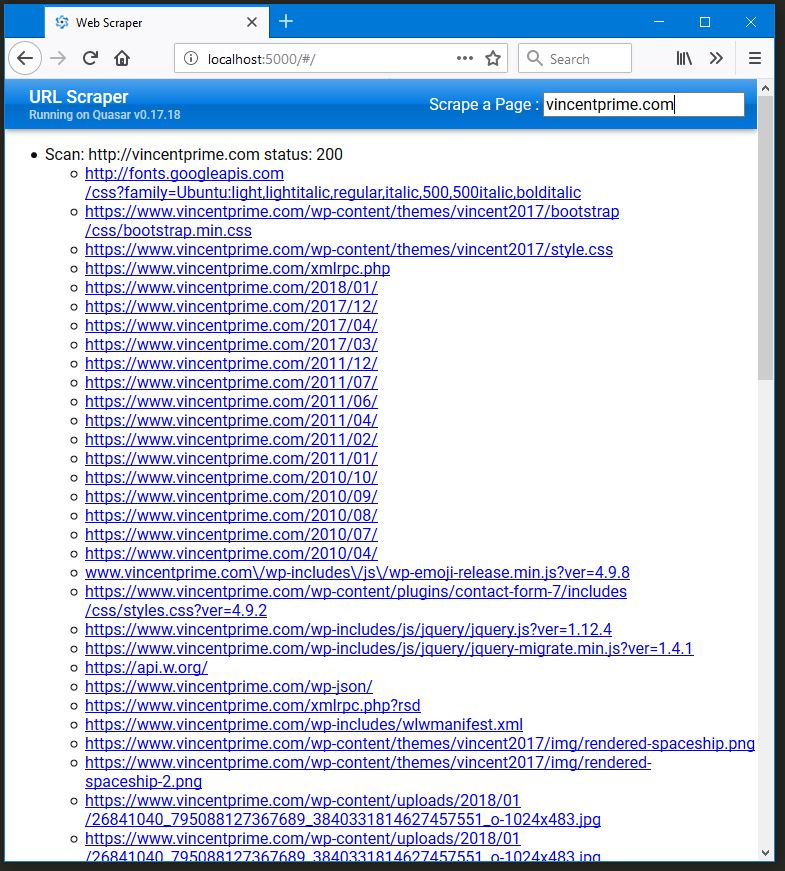Open the bootstrap.min.css link

352,221
